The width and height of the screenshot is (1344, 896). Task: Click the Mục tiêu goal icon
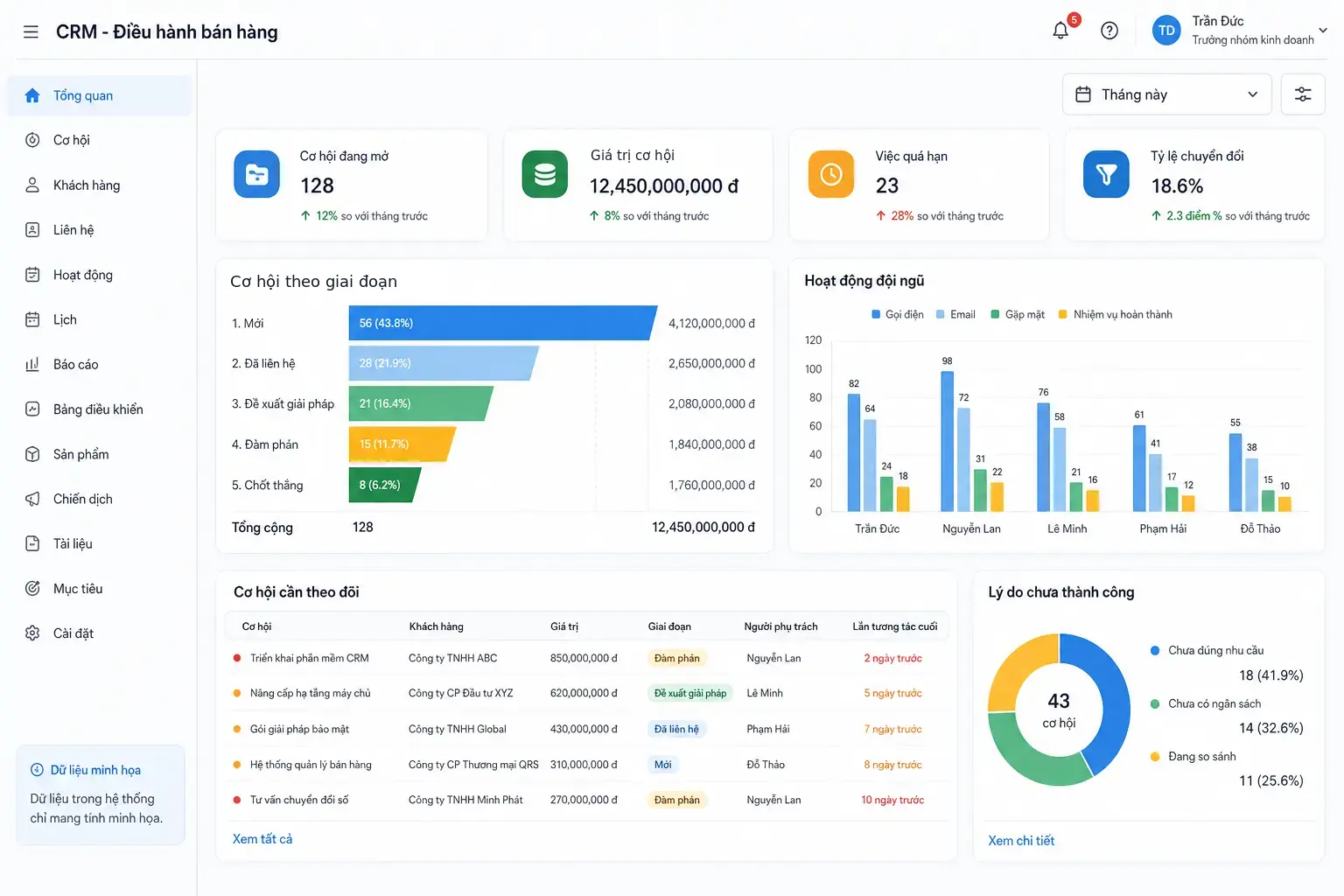pos(32,589)
